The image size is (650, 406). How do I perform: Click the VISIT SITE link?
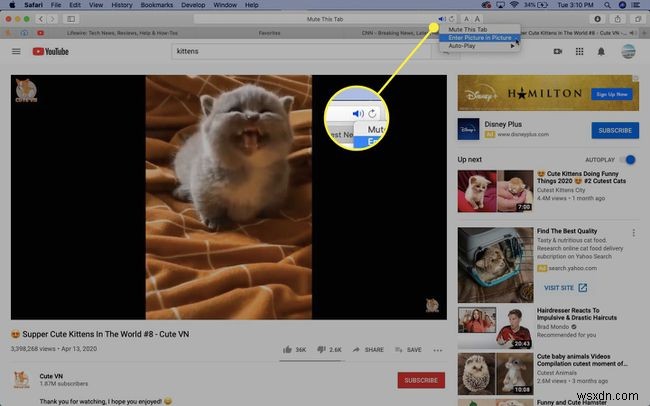tap(565, 288)
